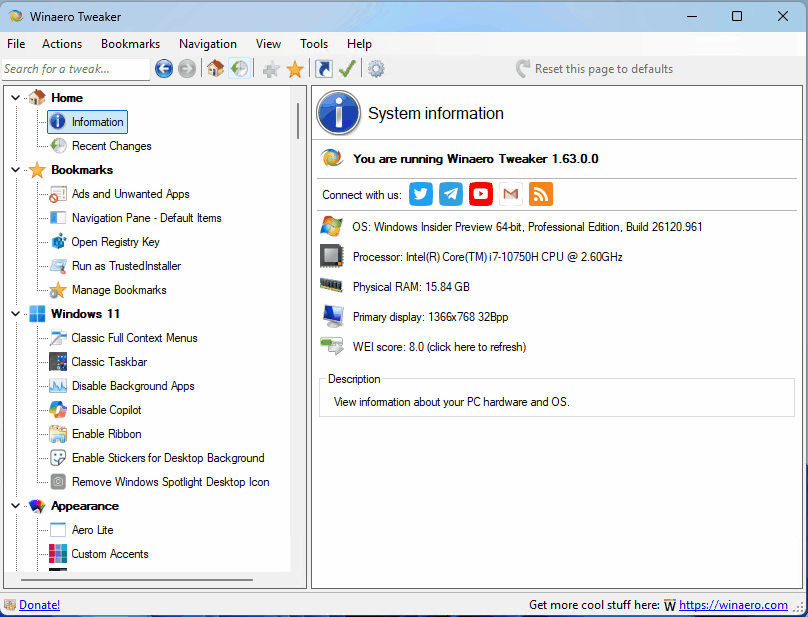This screenshot has width=808, height=617.
Task: Click the Twitter icon under Connect with us
Action: click(420, 194)
